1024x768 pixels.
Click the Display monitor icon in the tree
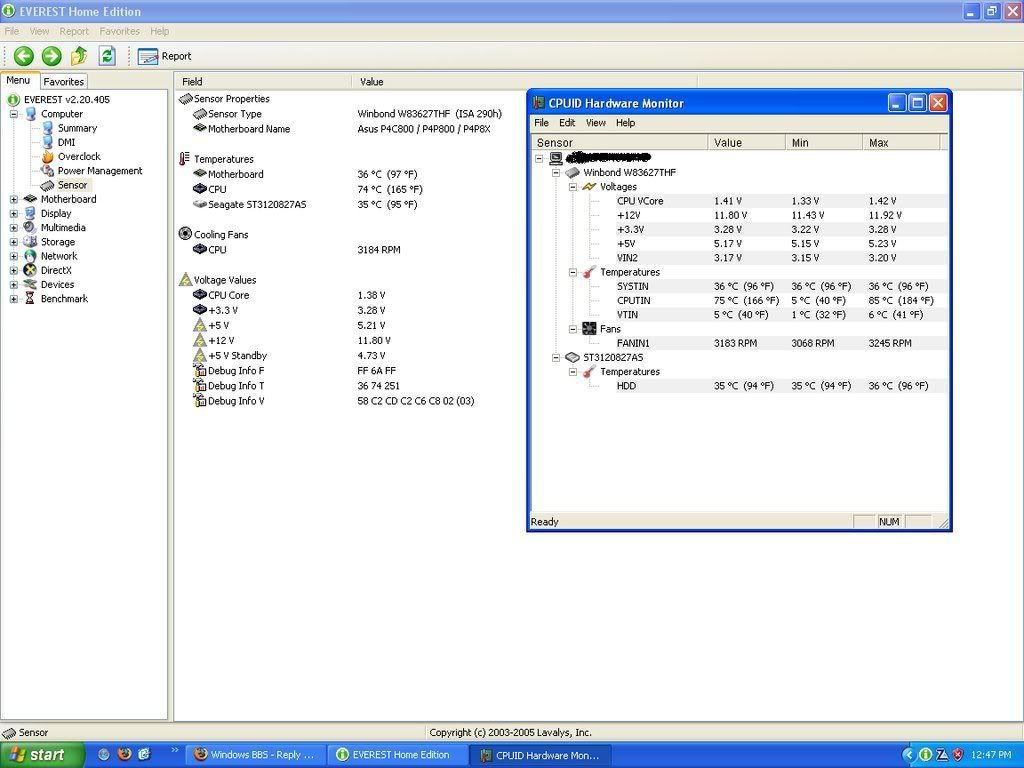(x=30, y=214)
